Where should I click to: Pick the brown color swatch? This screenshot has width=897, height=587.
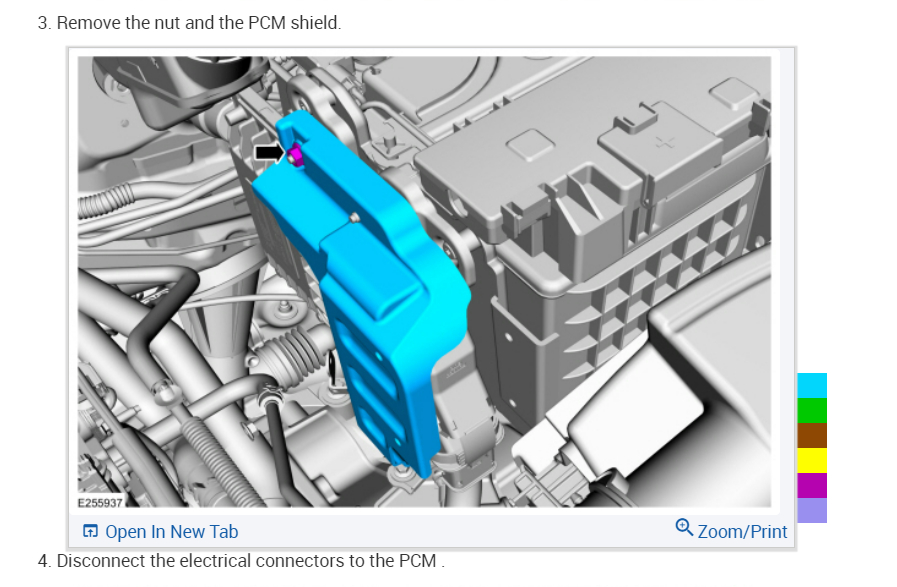(x=812, y=435)
